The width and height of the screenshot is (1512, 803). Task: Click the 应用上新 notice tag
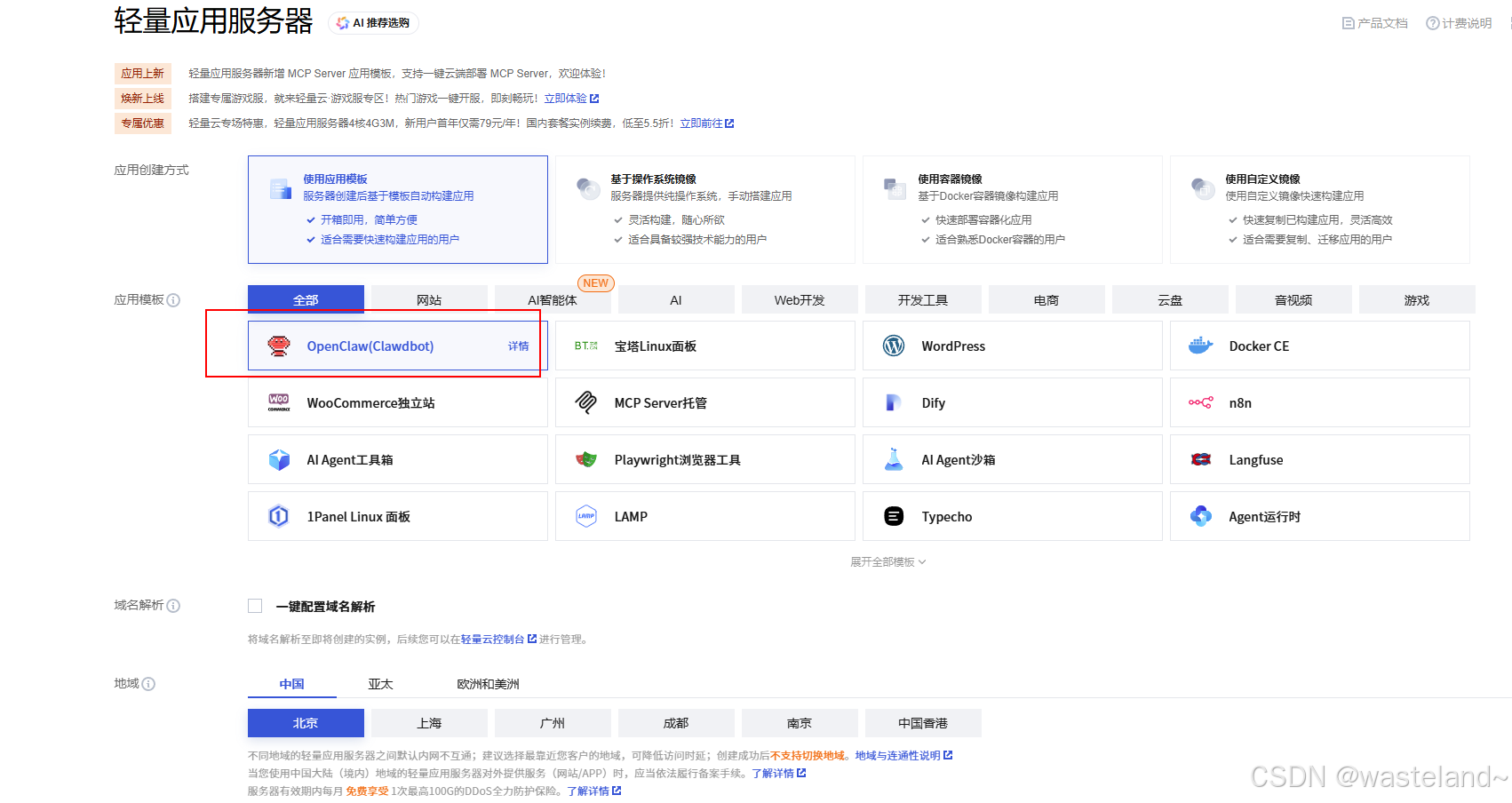142,74
